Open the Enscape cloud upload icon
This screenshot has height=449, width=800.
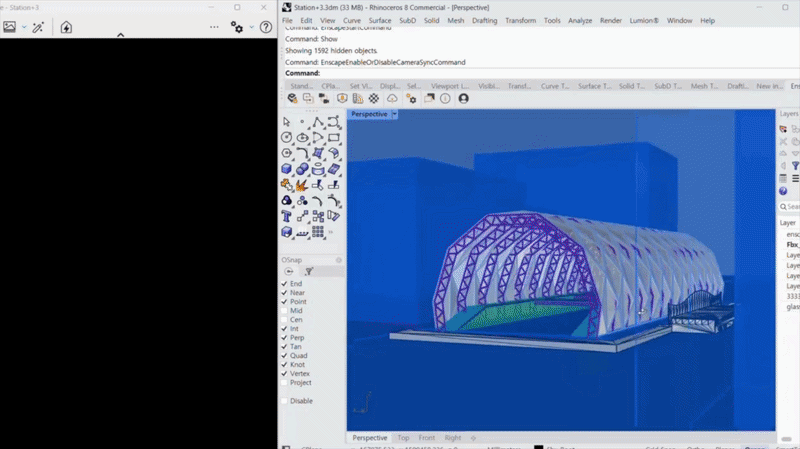(x=392, y=98)
